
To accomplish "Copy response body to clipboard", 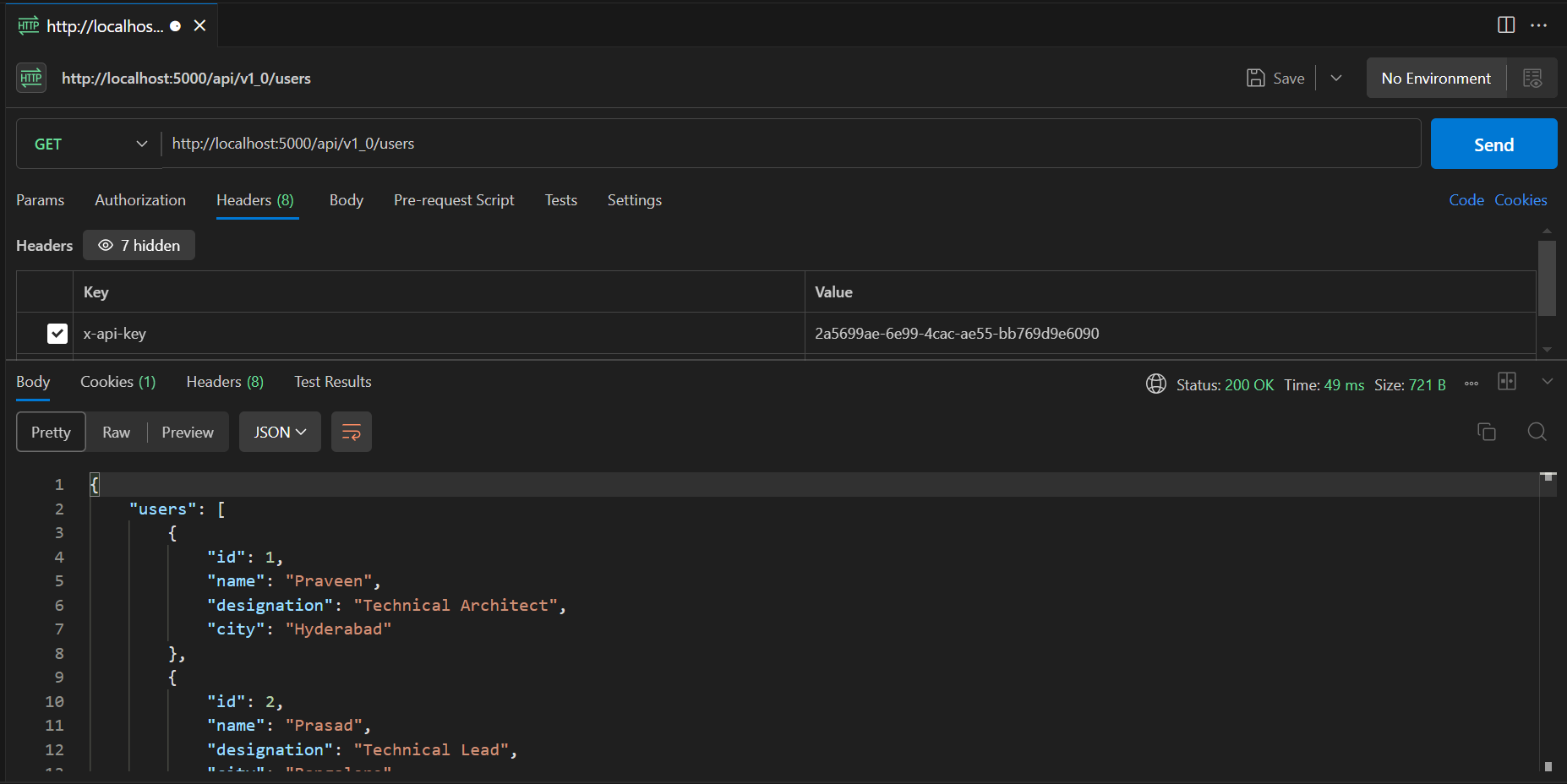I will (1487, 432).
